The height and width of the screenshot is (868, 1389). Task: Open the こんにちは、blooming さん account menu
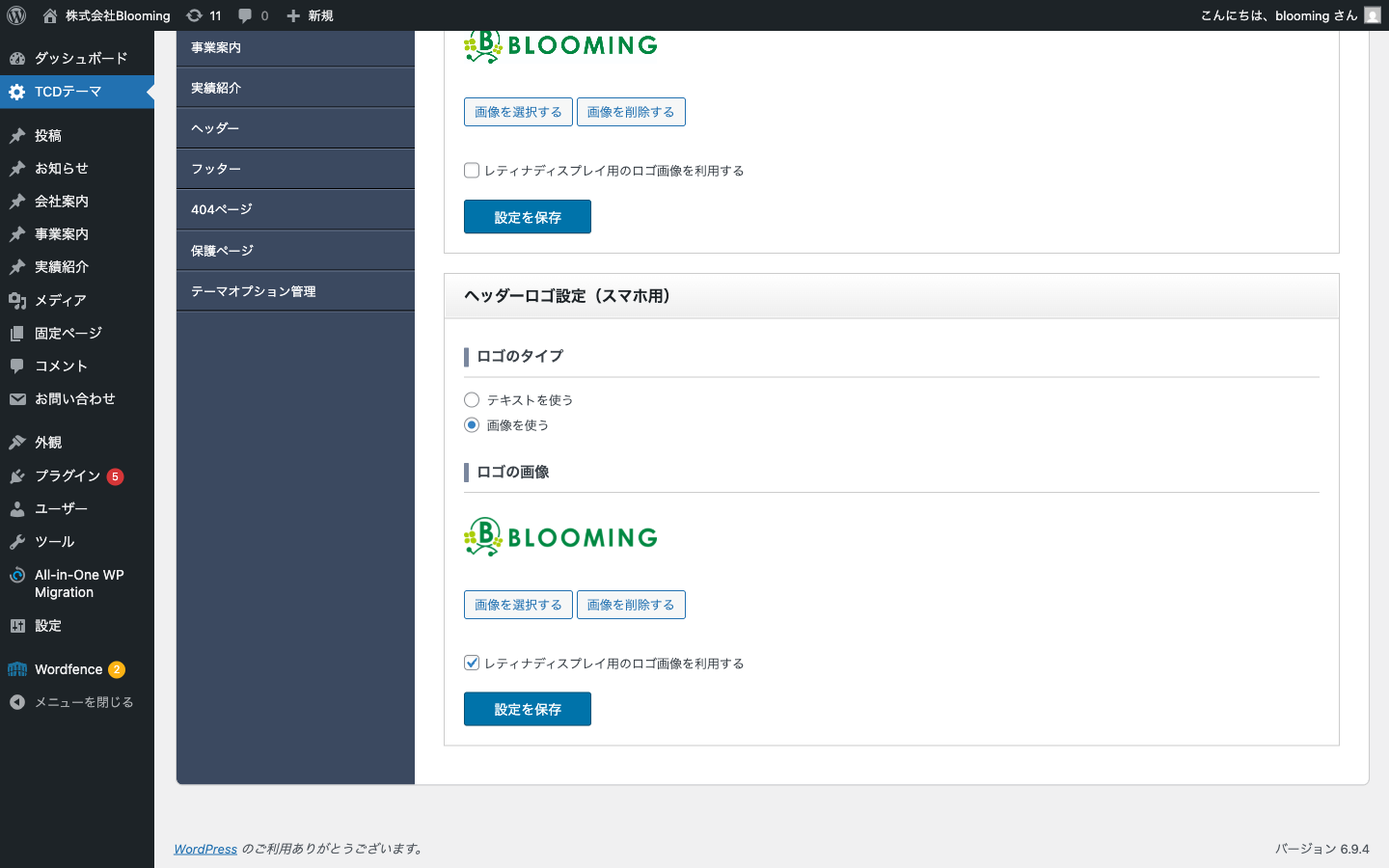tap(1291, 15)
